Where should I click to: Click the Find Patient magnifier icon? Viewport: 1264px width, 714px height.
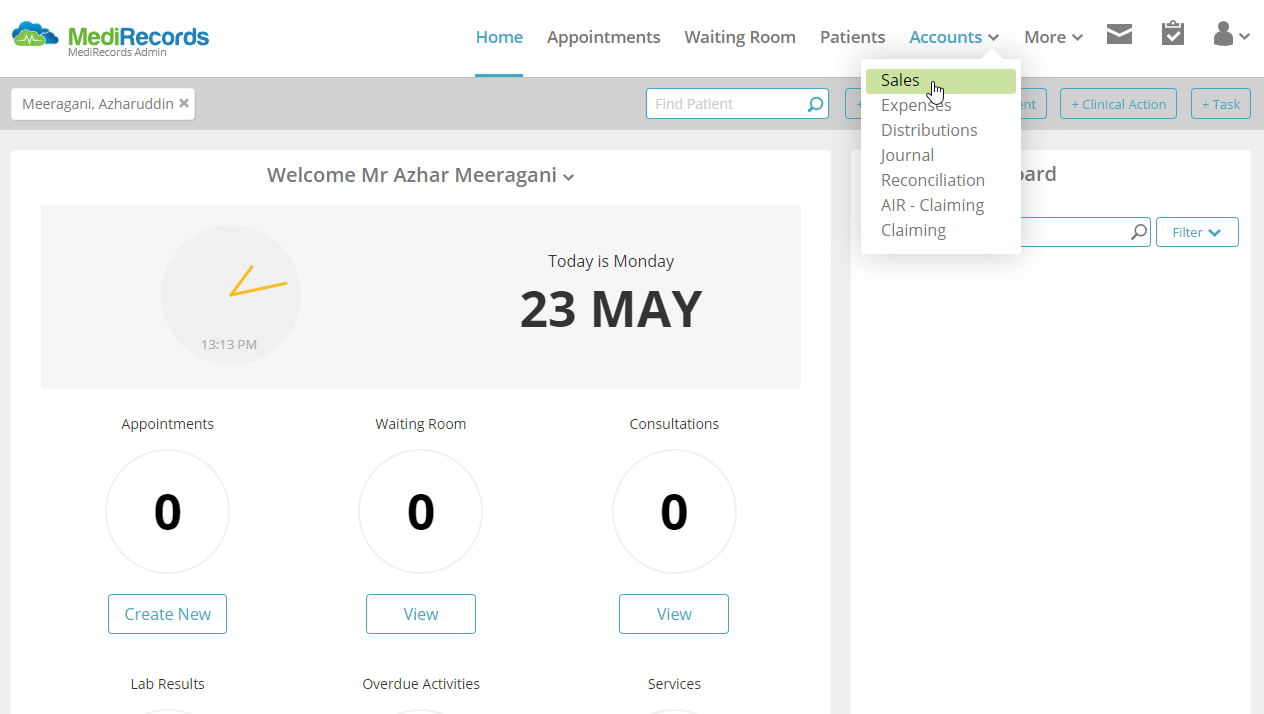[815, 104]
